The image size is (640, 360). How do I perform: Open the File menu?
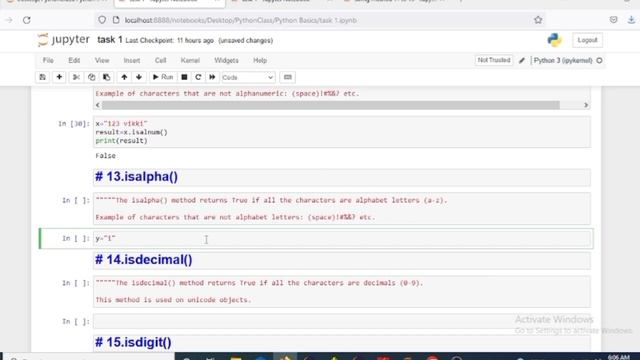click(48, 60)
